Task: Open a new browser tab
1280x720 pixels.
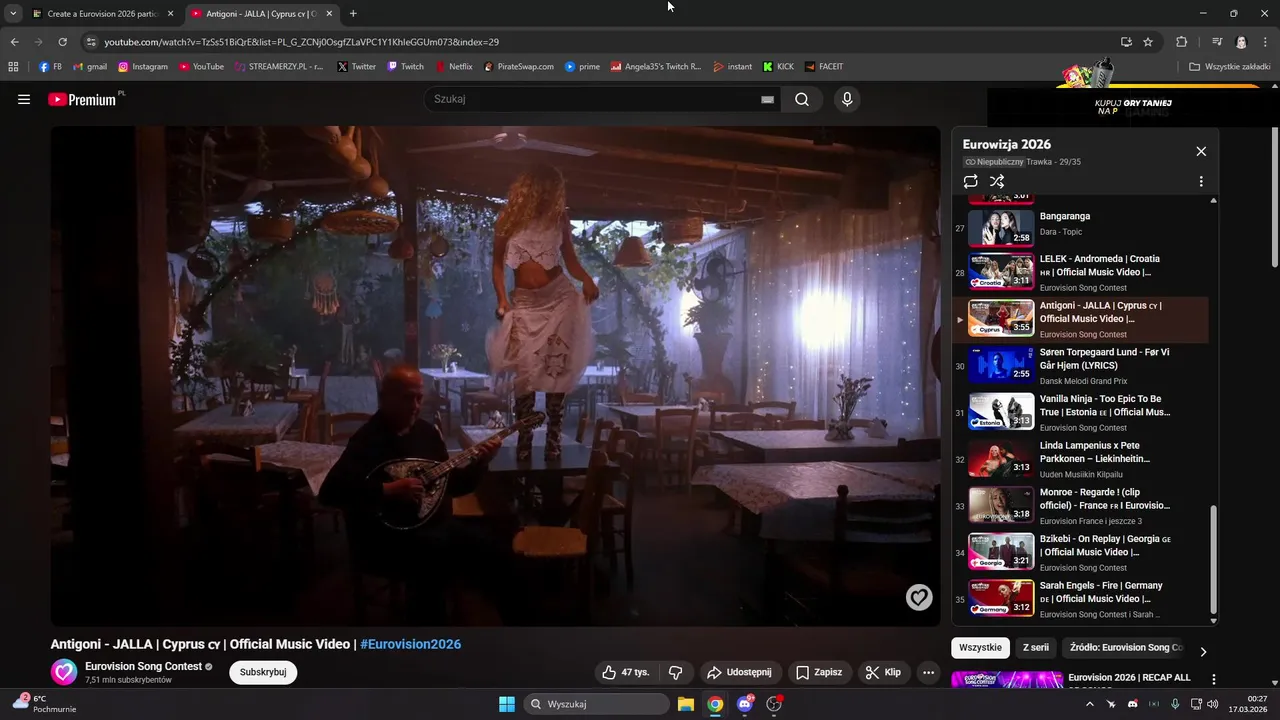Action: pyautogui.click(x=353, y=14)
